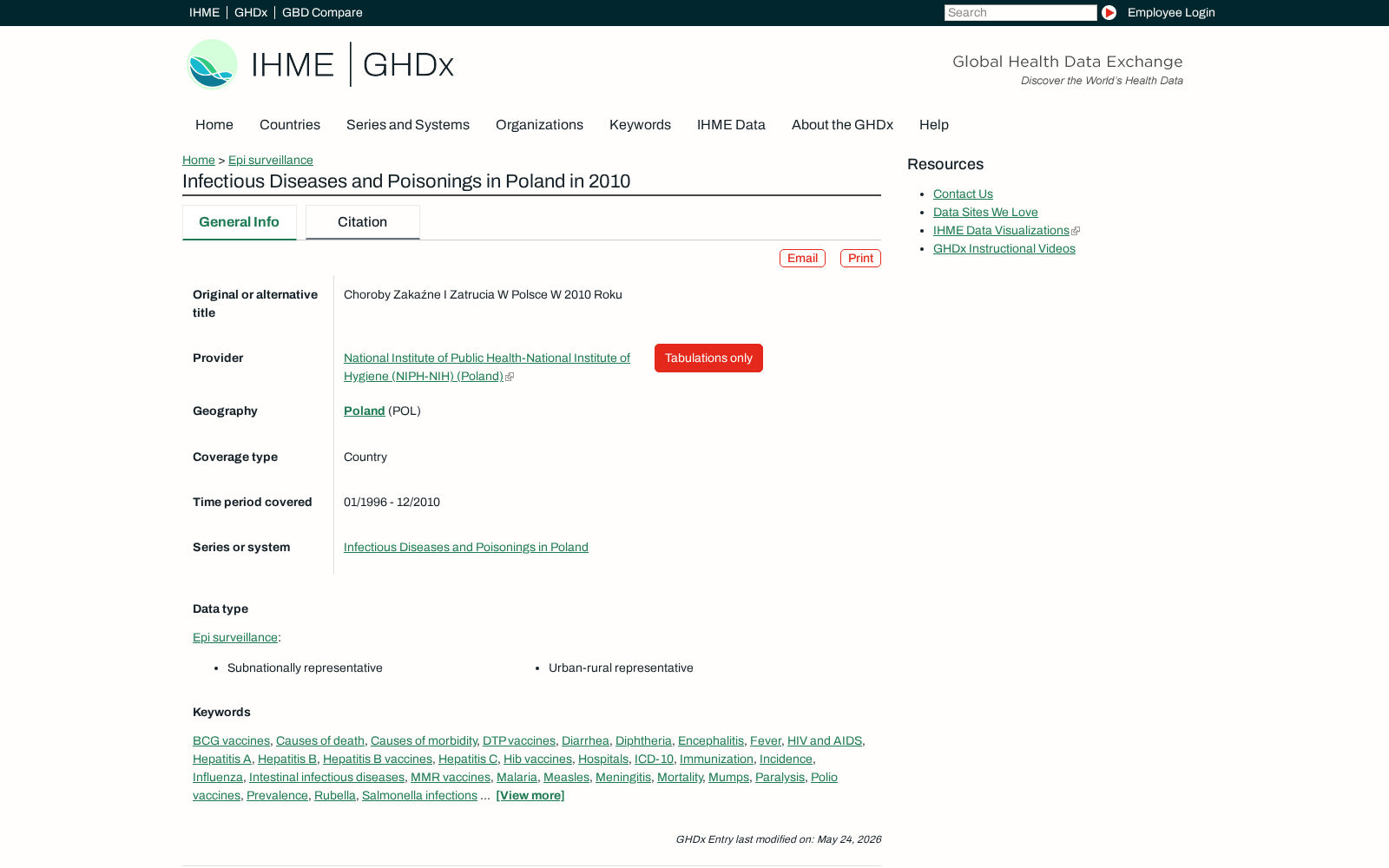This screenshot has width=1389, height=868.
Task: Open the Mortality keyword
Action: (680, 777)
